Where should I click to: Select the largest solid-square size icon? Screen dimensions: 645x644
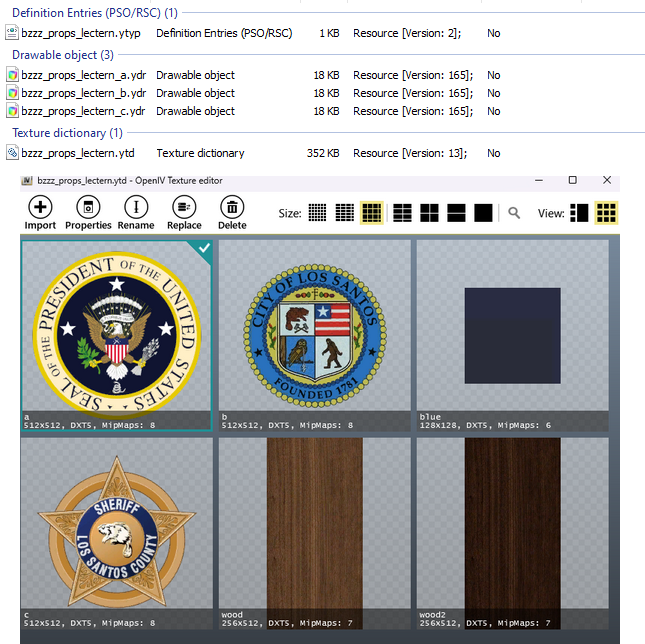tap(483, 213)
